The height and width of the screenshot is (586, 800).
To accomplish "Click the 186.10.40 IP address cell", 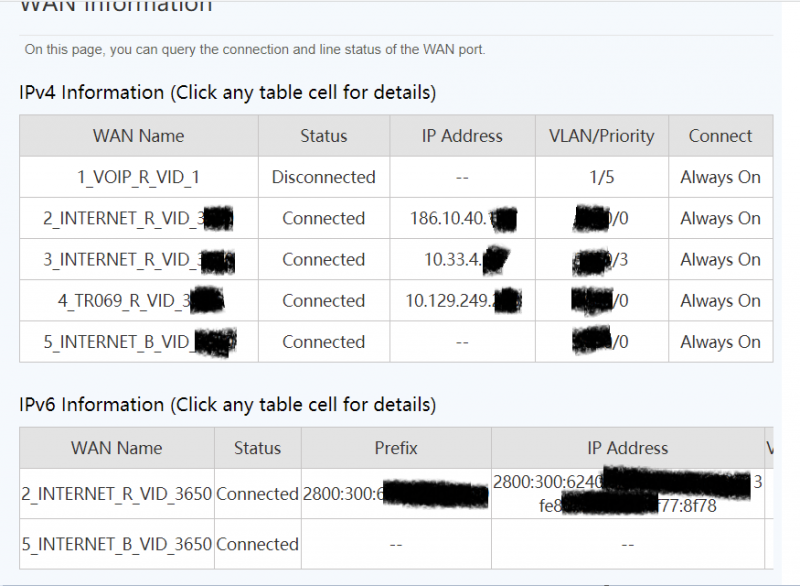I will [462, 218].
